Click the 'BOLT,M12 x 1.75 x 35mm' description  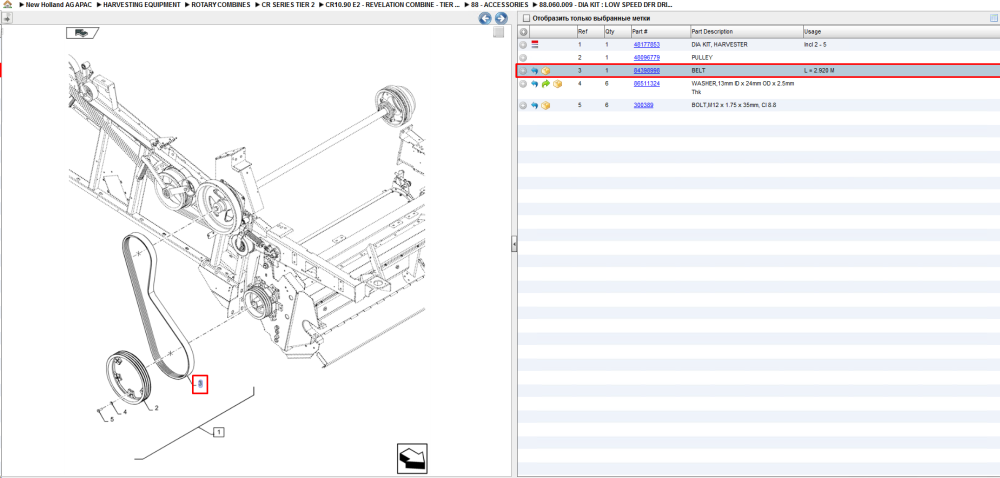click(x=733, y=105)
